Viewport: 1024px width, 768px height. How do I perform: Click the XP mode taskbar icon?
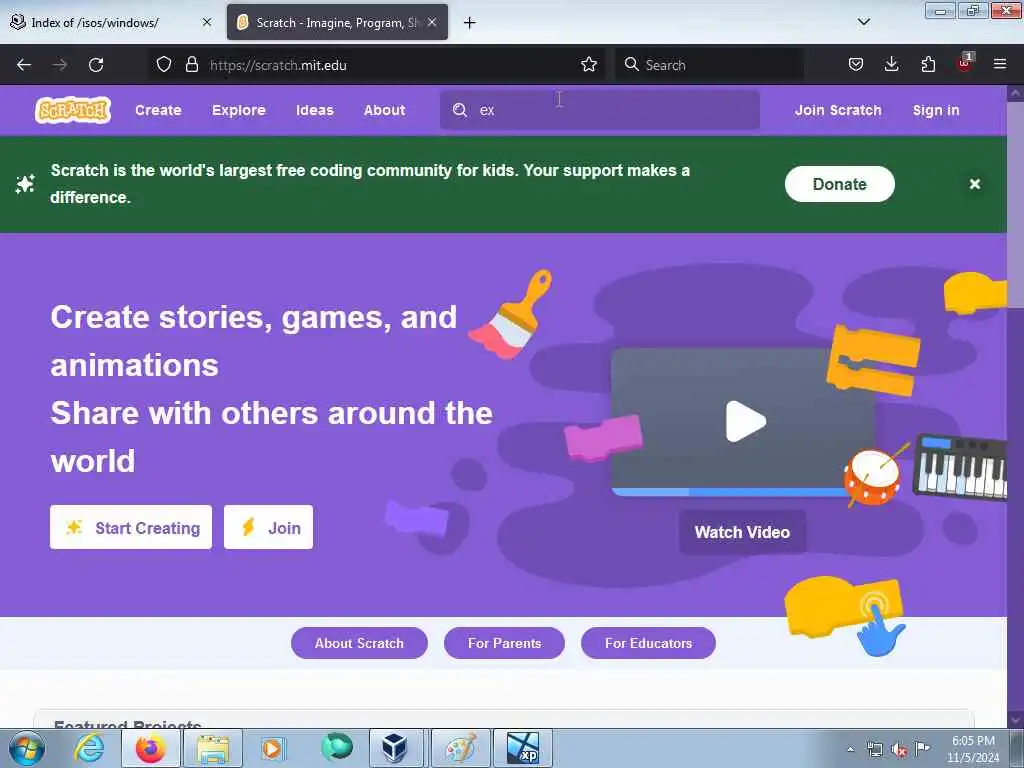pyautogui.click(x=522, y=749)
